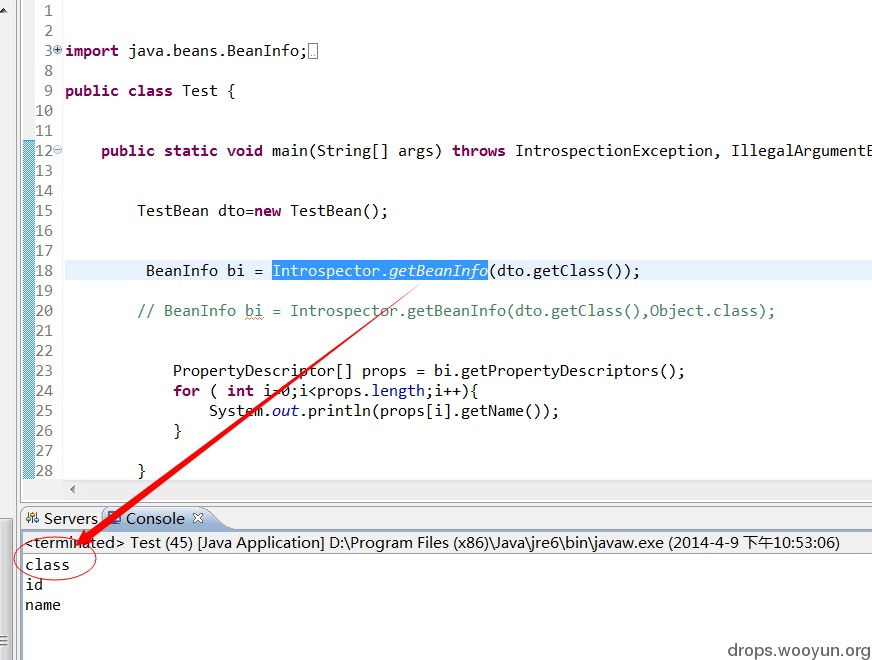Click the blue range marker beside line 23
Viewport: 872px width, 660px height.
(29, 371)
